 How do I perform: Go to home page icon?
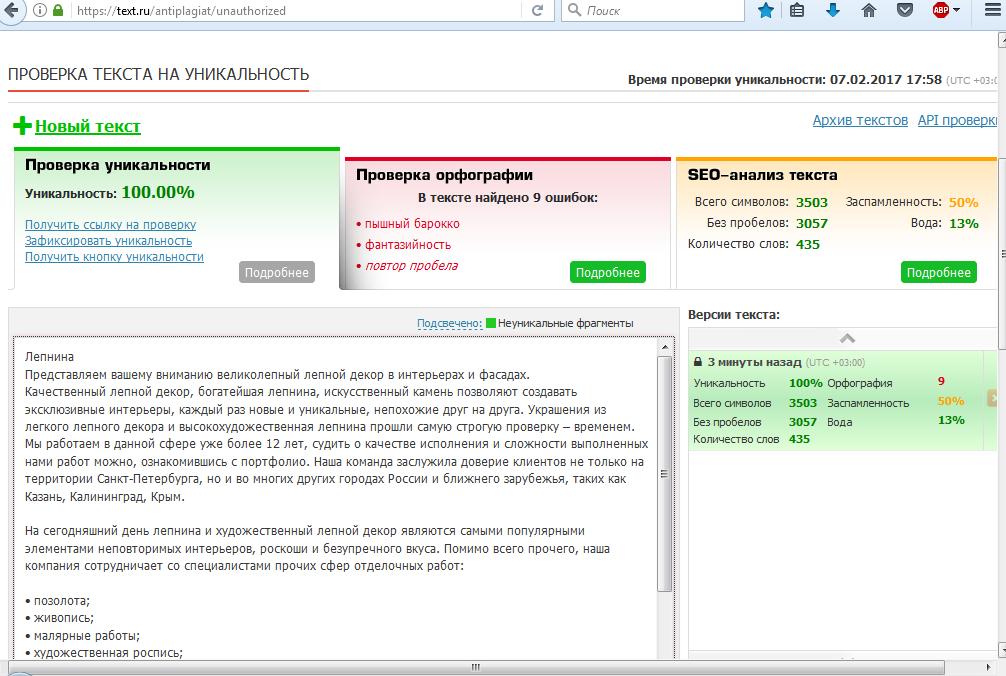(x=869, y=10)
